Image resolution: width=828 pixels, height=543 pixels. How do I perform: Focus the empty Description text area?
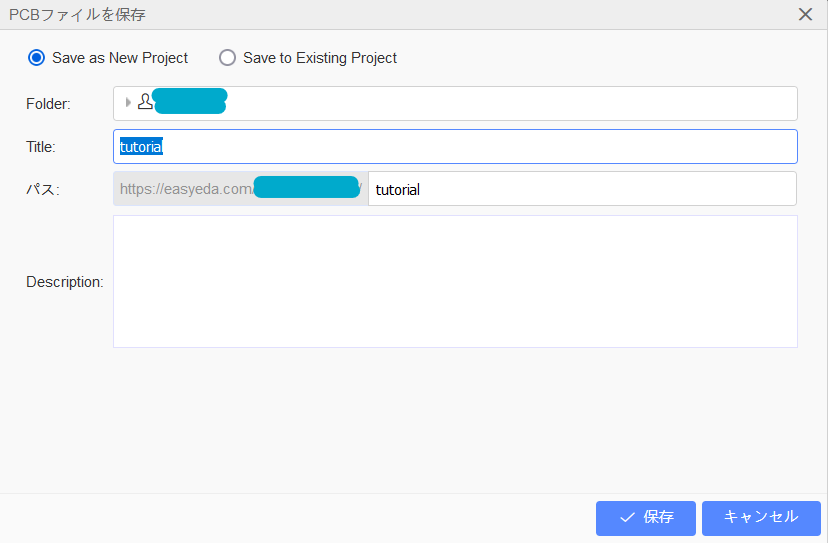click(455, 282)
